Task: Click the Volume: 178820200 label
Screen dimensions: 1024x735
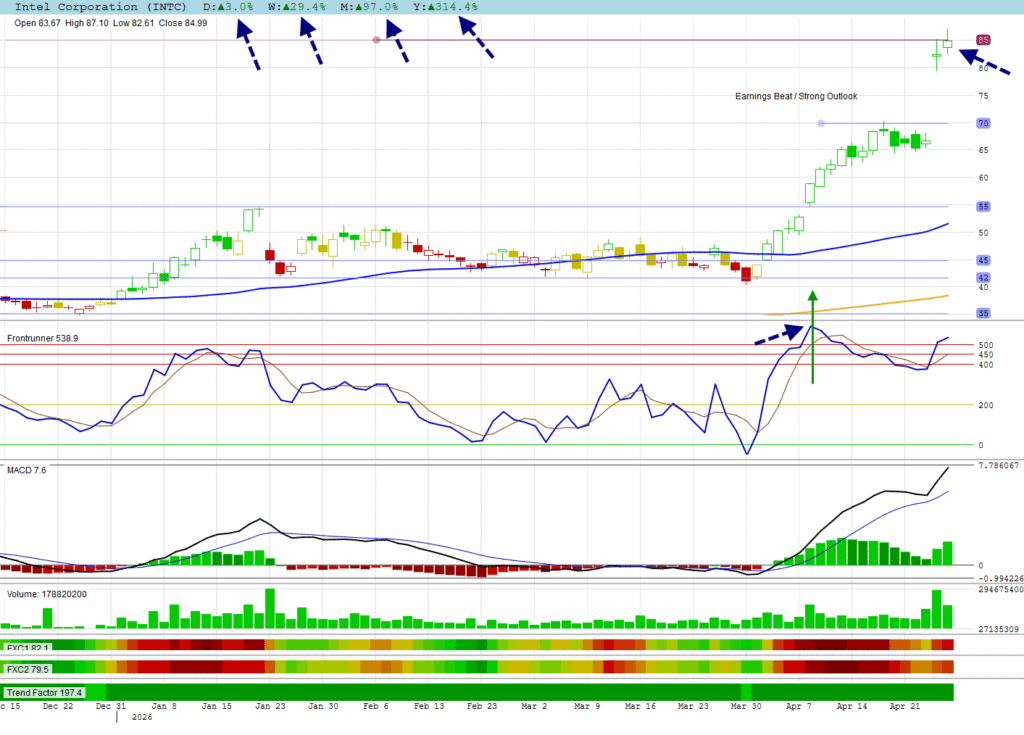Action: pos(50,594)
